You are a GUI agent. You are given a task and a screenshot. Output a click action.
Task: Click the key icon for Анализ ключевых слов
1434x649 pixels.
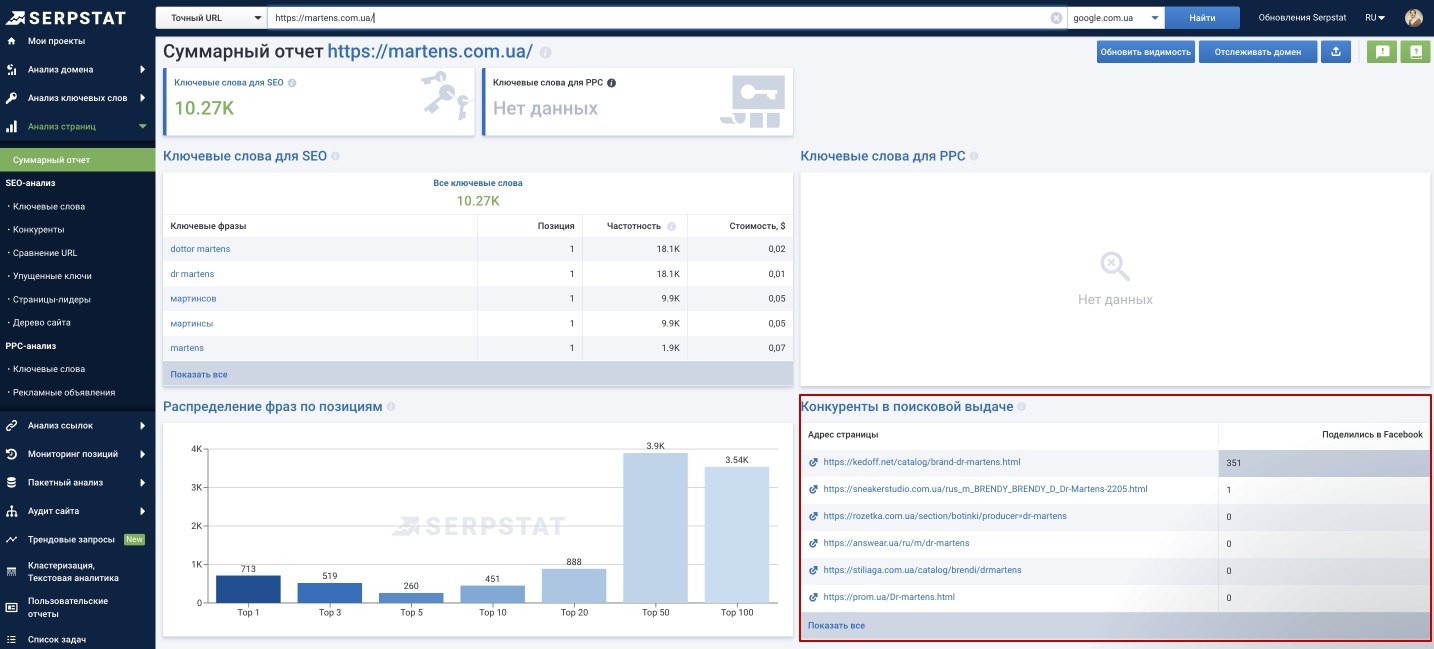click(11, 98)
